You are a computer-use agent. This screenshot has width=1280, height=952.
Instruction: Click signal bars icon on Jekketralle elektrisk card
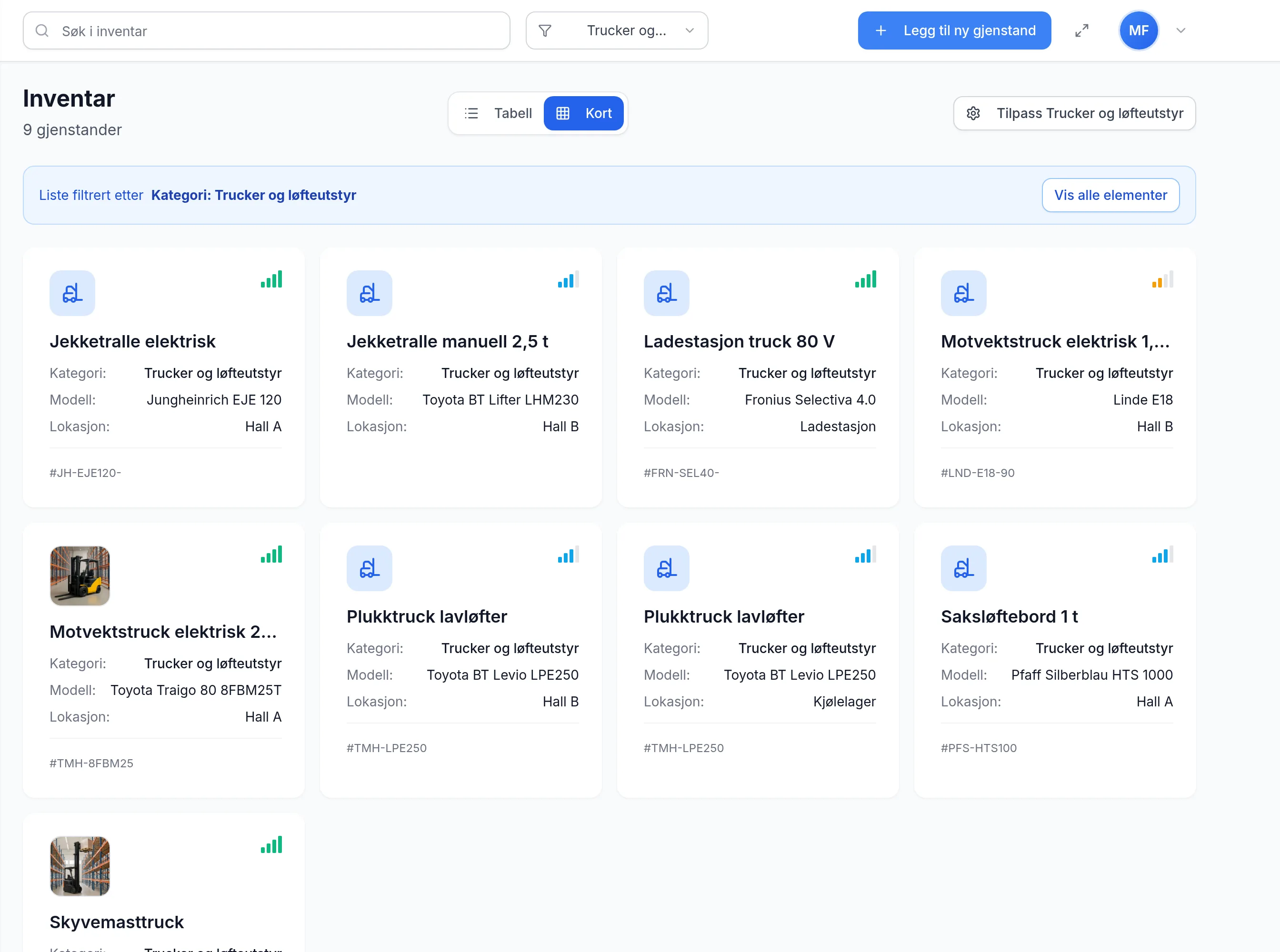[x=271, y=279]
